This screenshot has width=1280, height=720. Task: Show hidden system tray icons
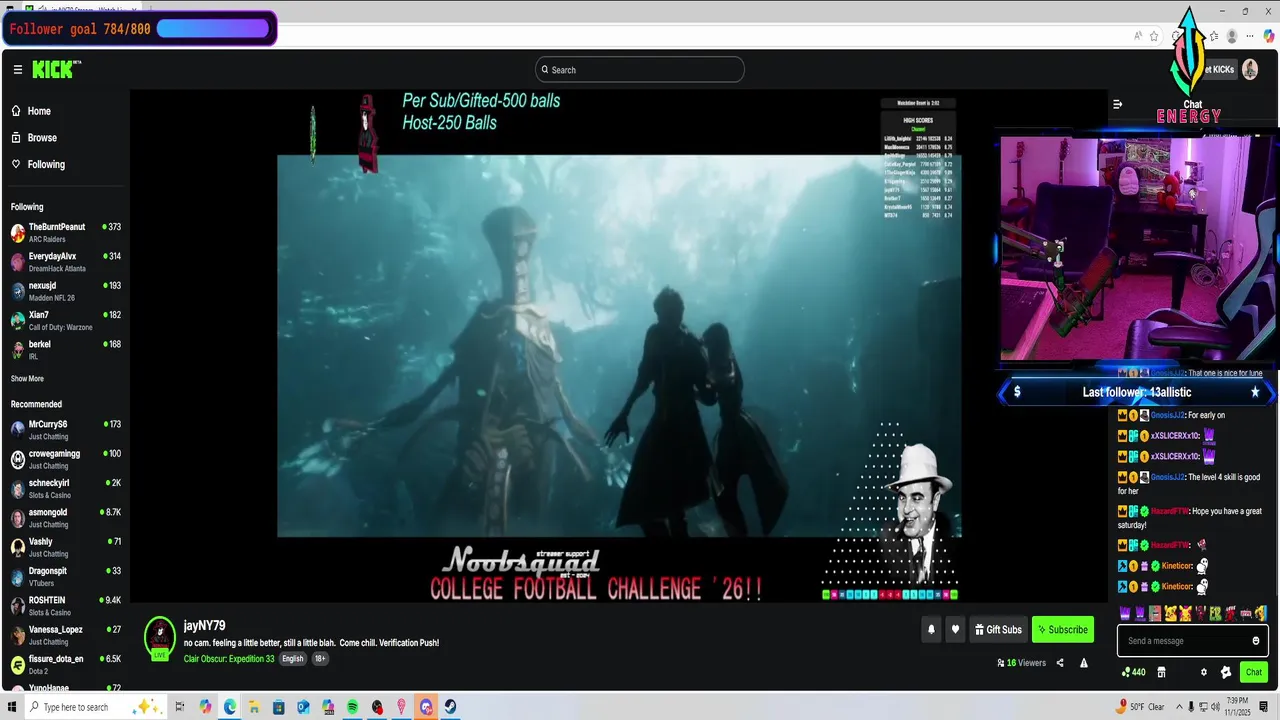(1179, 707)
